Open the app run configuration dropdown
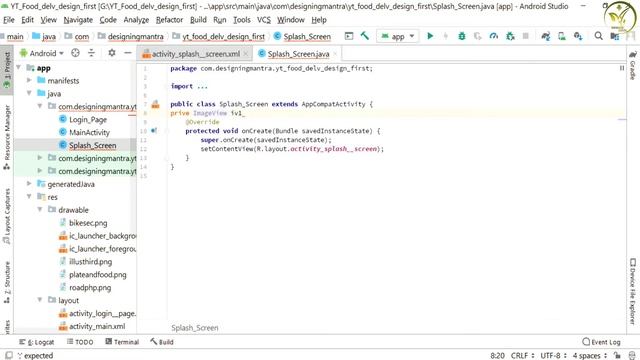640x360 pixels. (398, 36)
